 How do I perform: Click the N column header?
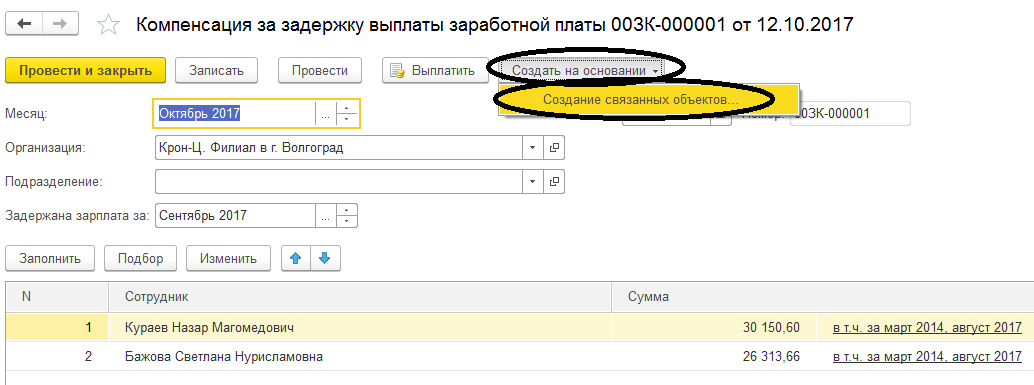click(57, 297)
